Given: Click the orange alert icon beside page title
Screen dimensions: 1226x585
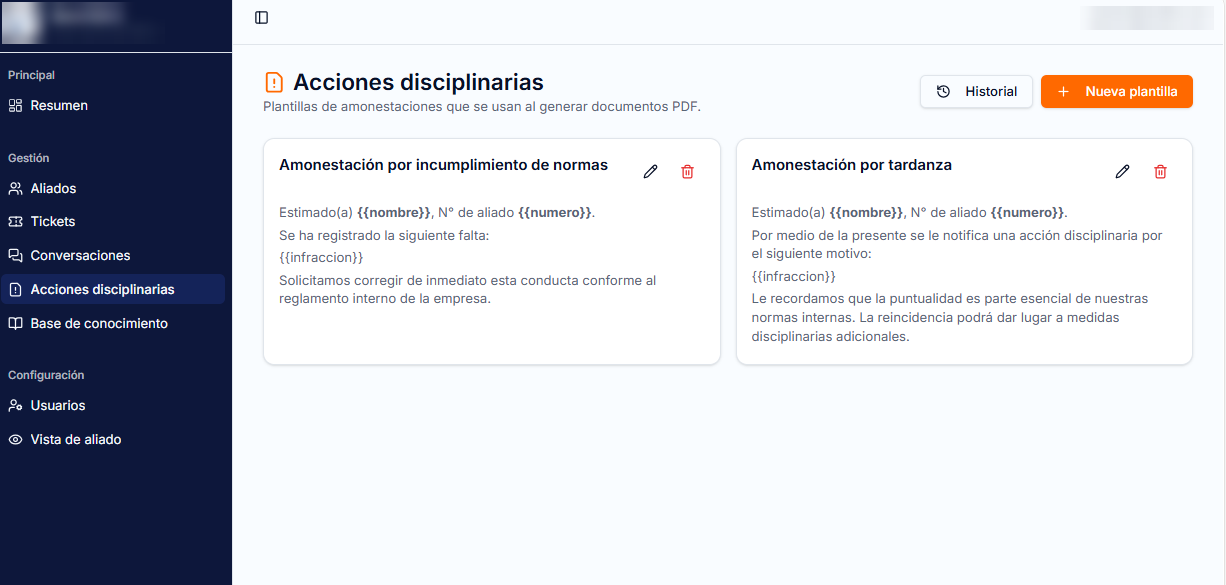Looking at the screenshot, I should click(274, 82).
